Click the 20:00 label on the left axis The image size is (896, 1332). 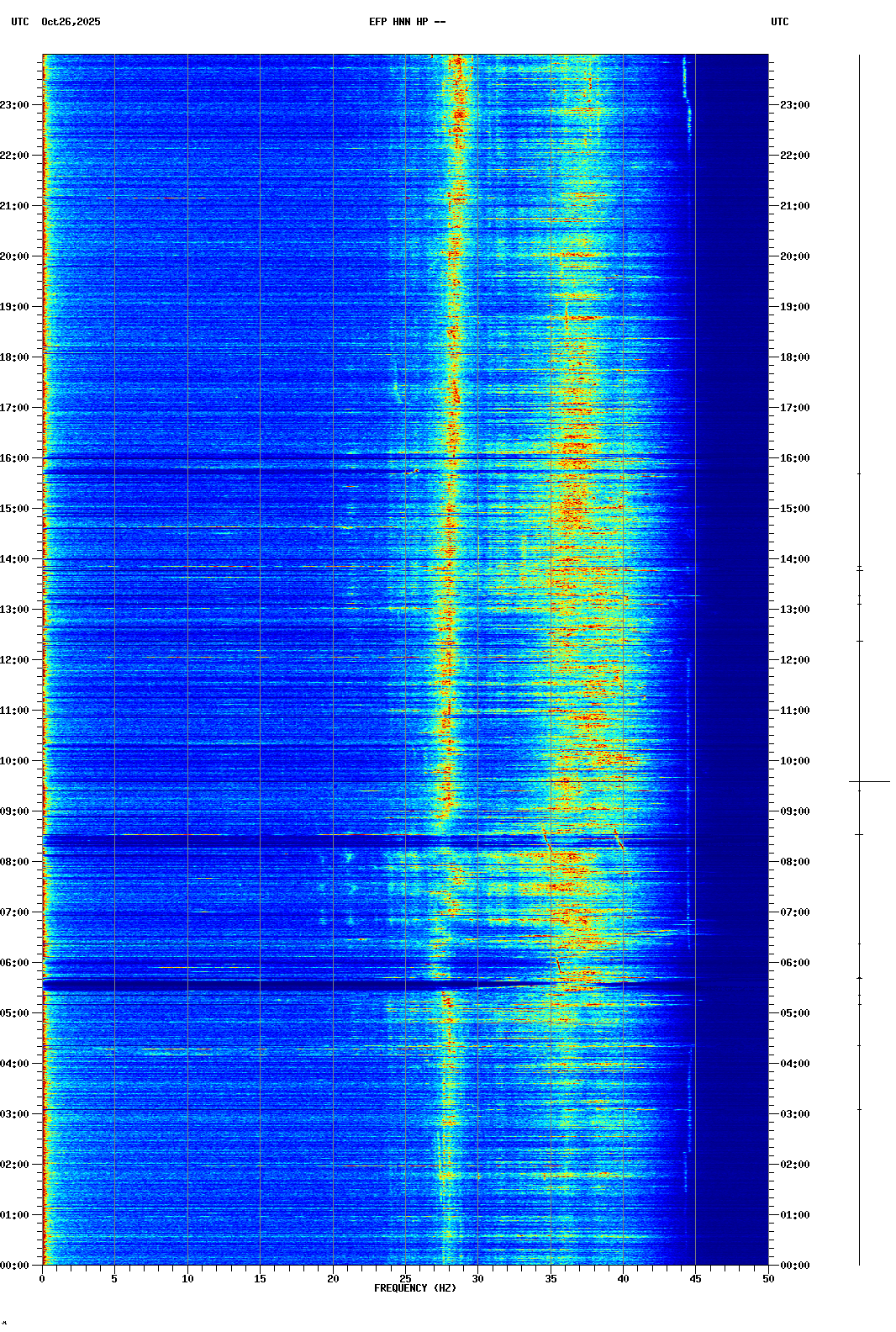(15, 256)
